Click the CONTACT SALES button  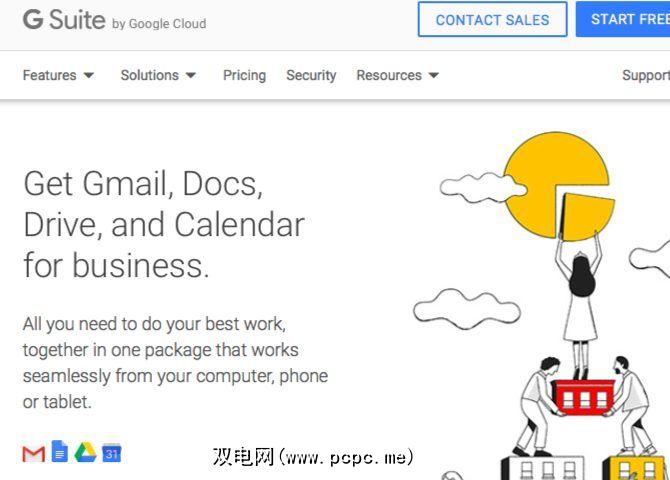point(493,19)
